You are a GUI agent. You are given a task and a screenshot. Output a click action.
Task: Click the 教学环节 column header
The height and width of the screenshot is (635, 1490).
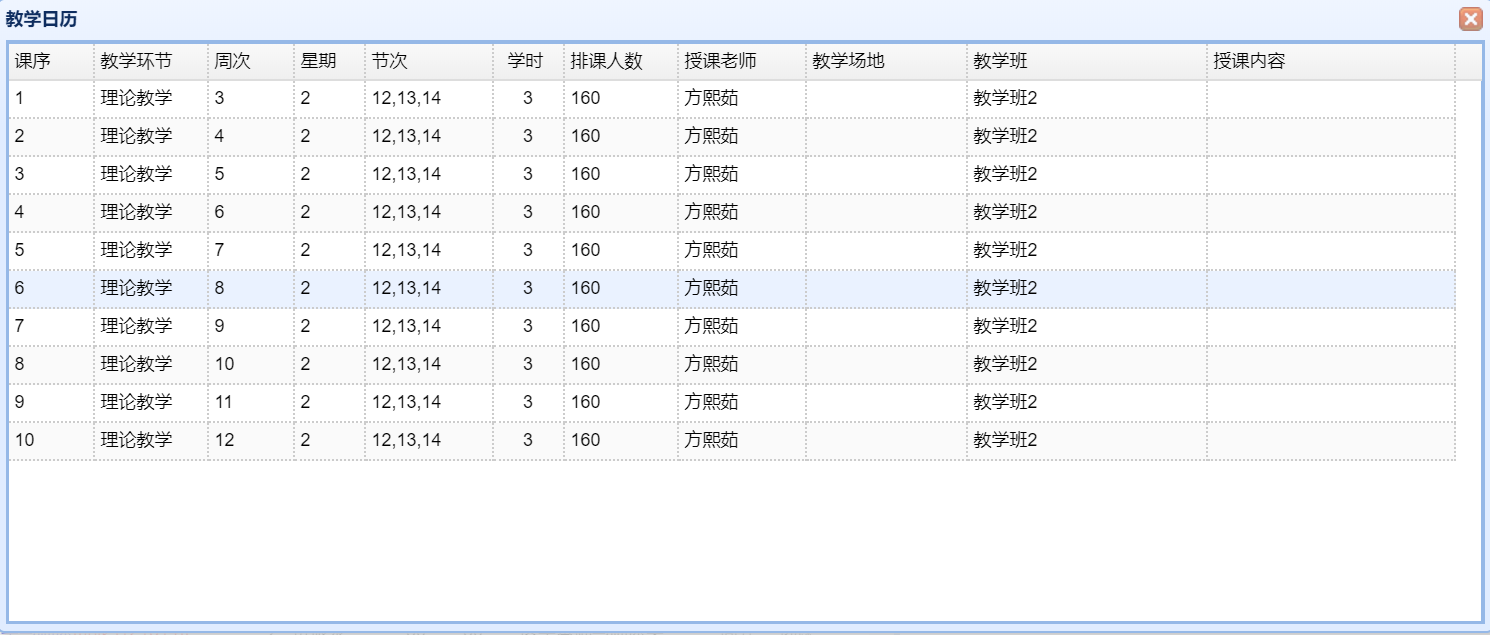pyautogui.click(x=151, y=61)
